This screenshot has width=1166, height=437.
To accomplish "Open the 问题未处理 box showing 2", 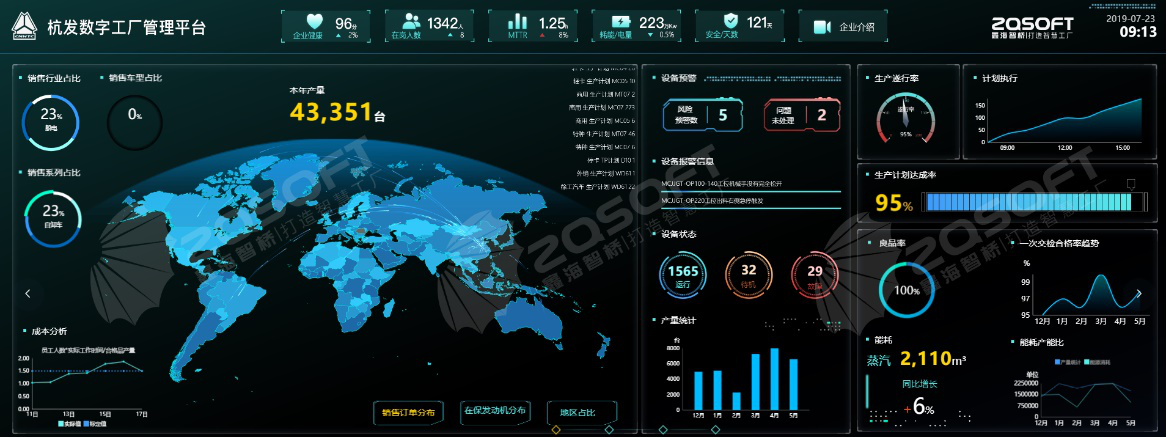I will tap(800, 114).
